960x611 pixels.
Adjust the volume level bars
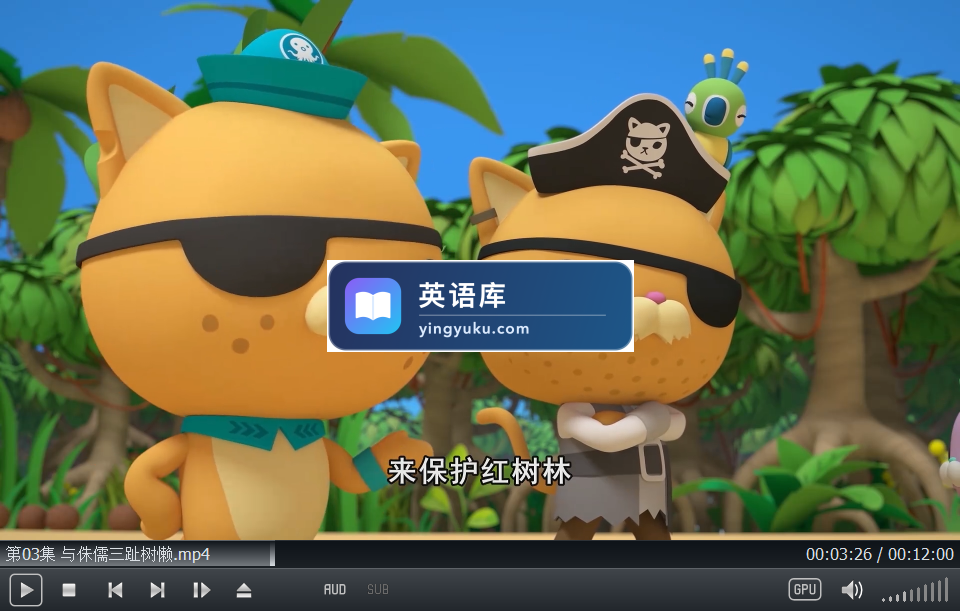(915, 591)
